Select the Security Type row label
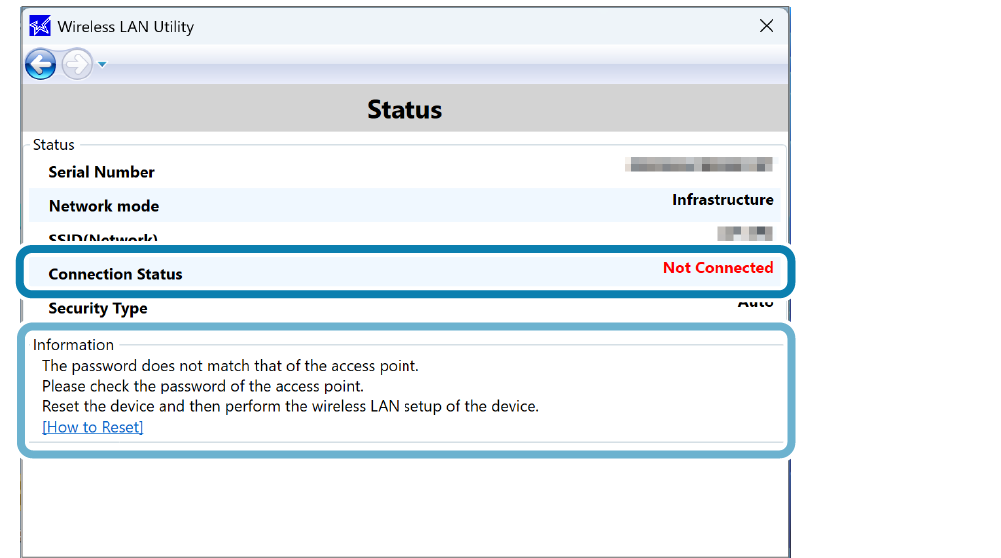This screenshot has width=1001, height=558. coord(98,309)
